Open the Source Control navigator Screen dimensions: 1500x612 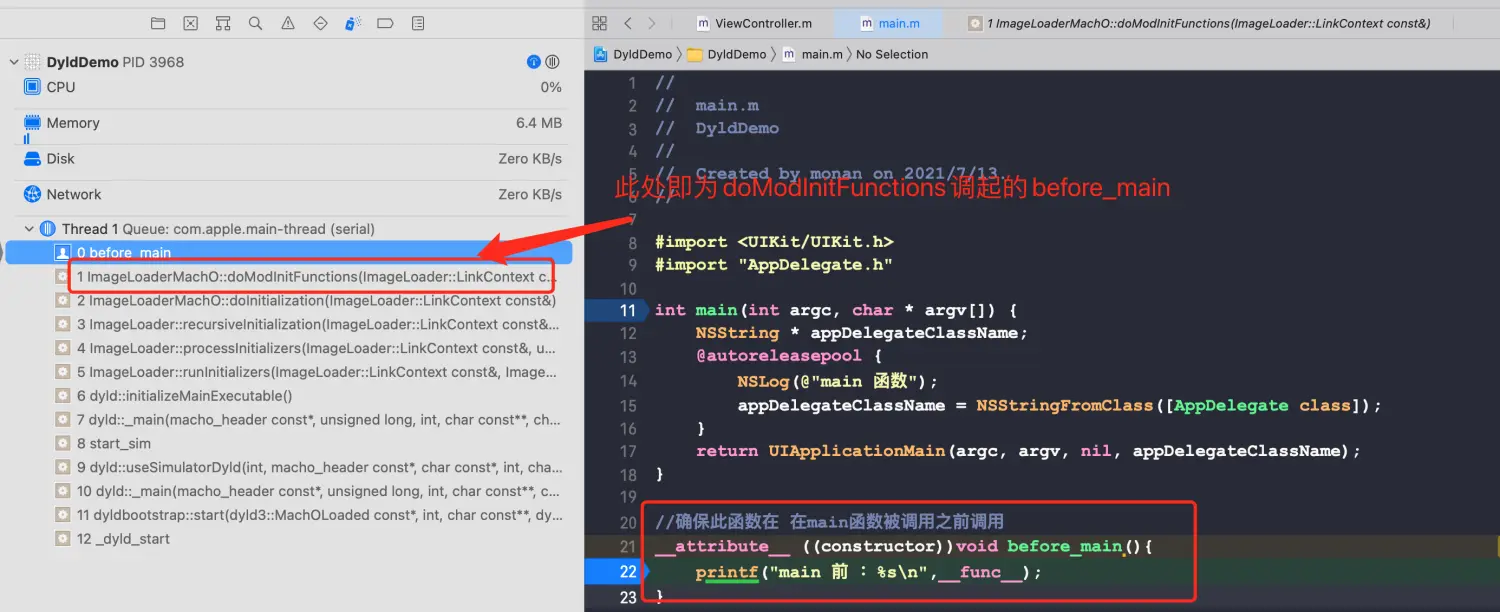click(x=190, y=23)
